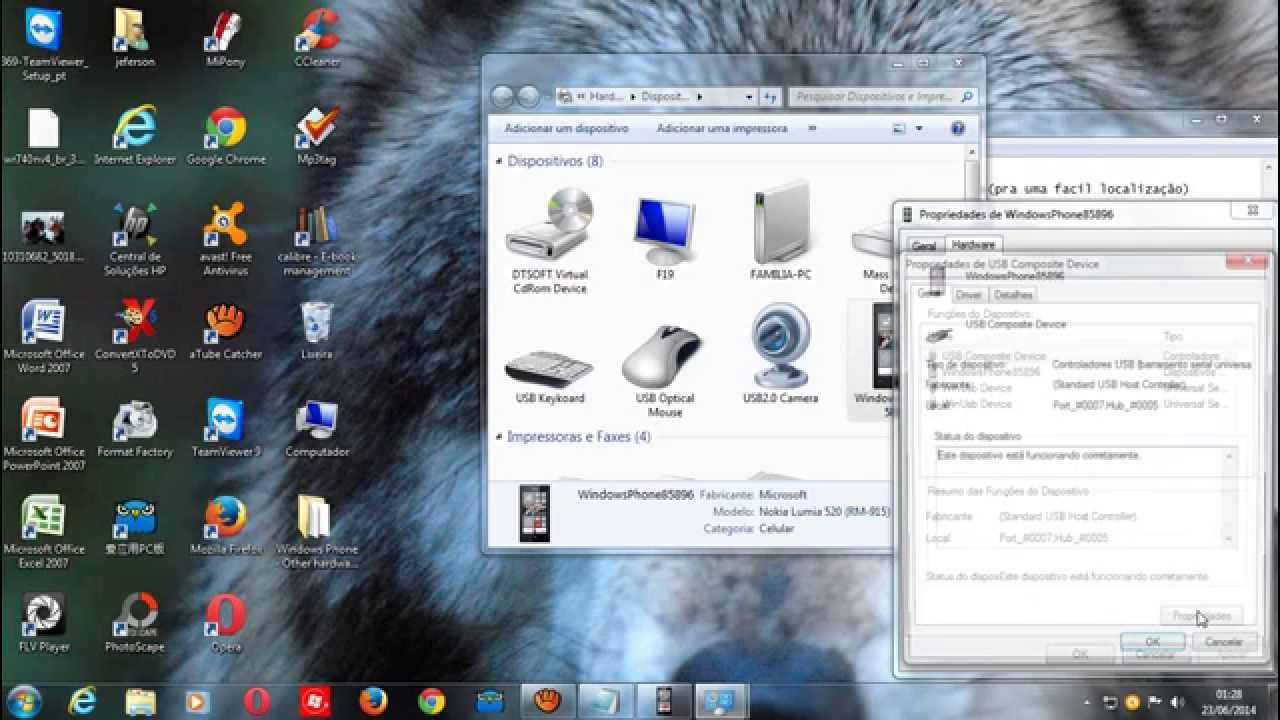
Task: Select the Lixeira recycle bin icon
Action: [x=317, y=331]
